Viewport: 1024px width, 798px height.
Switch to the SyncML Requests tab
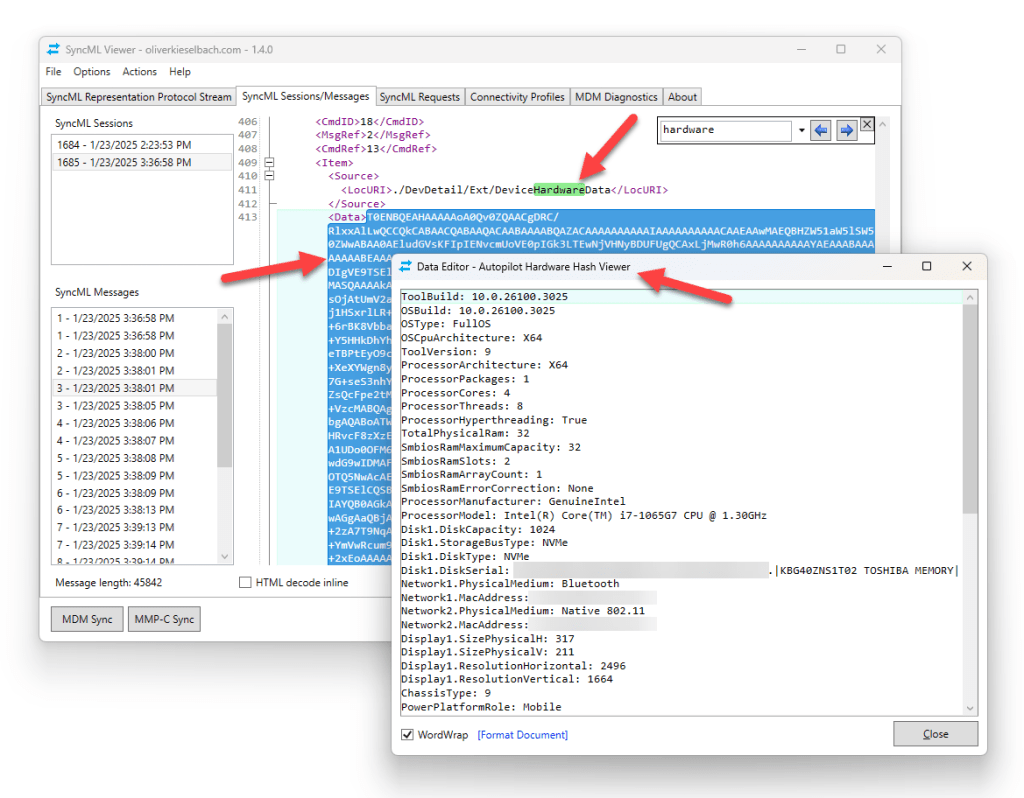point(418,97)
